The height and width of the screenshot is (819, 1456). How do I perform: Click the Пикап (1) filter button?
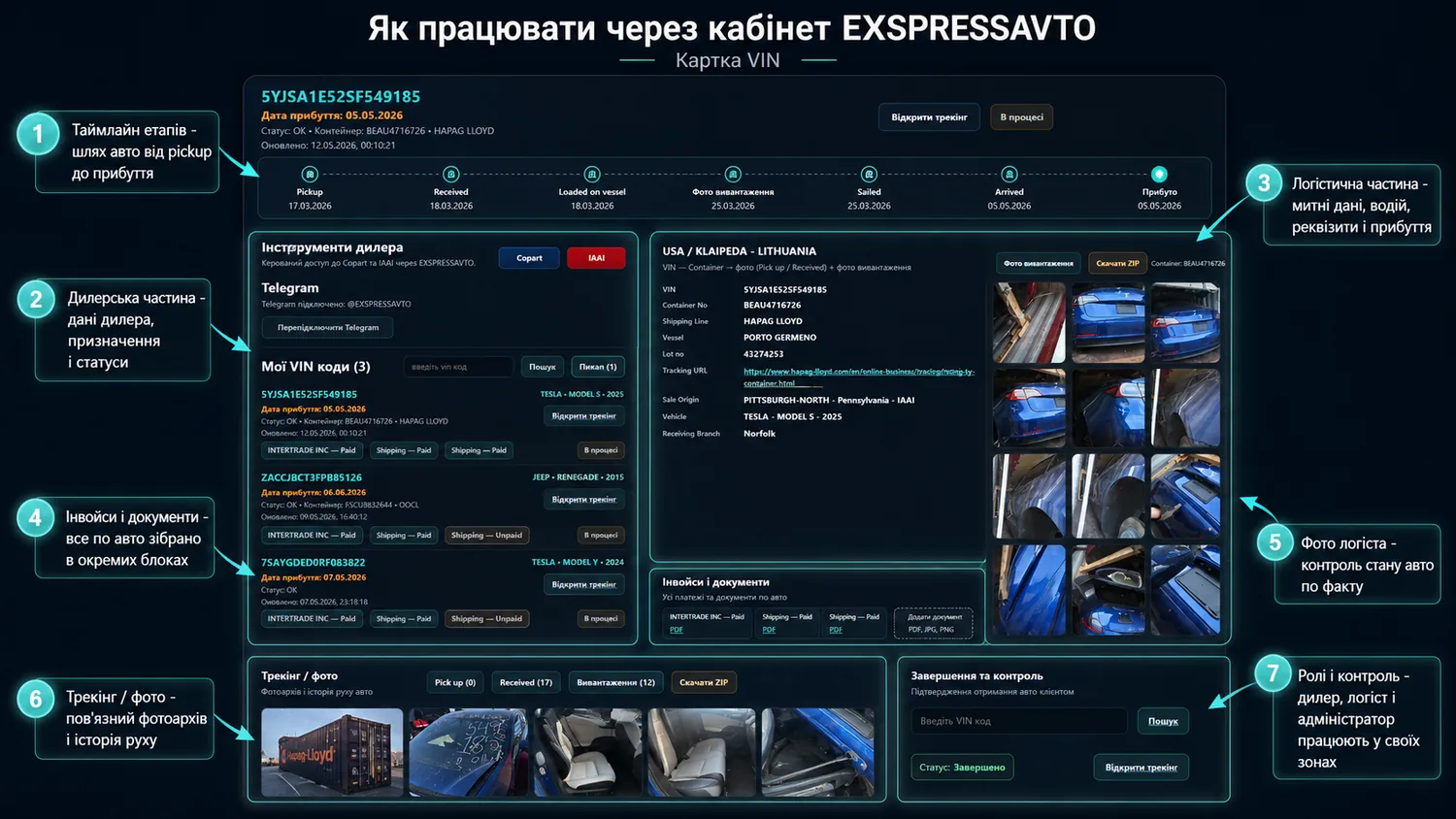pyautogui.click(x=598, y=367)
